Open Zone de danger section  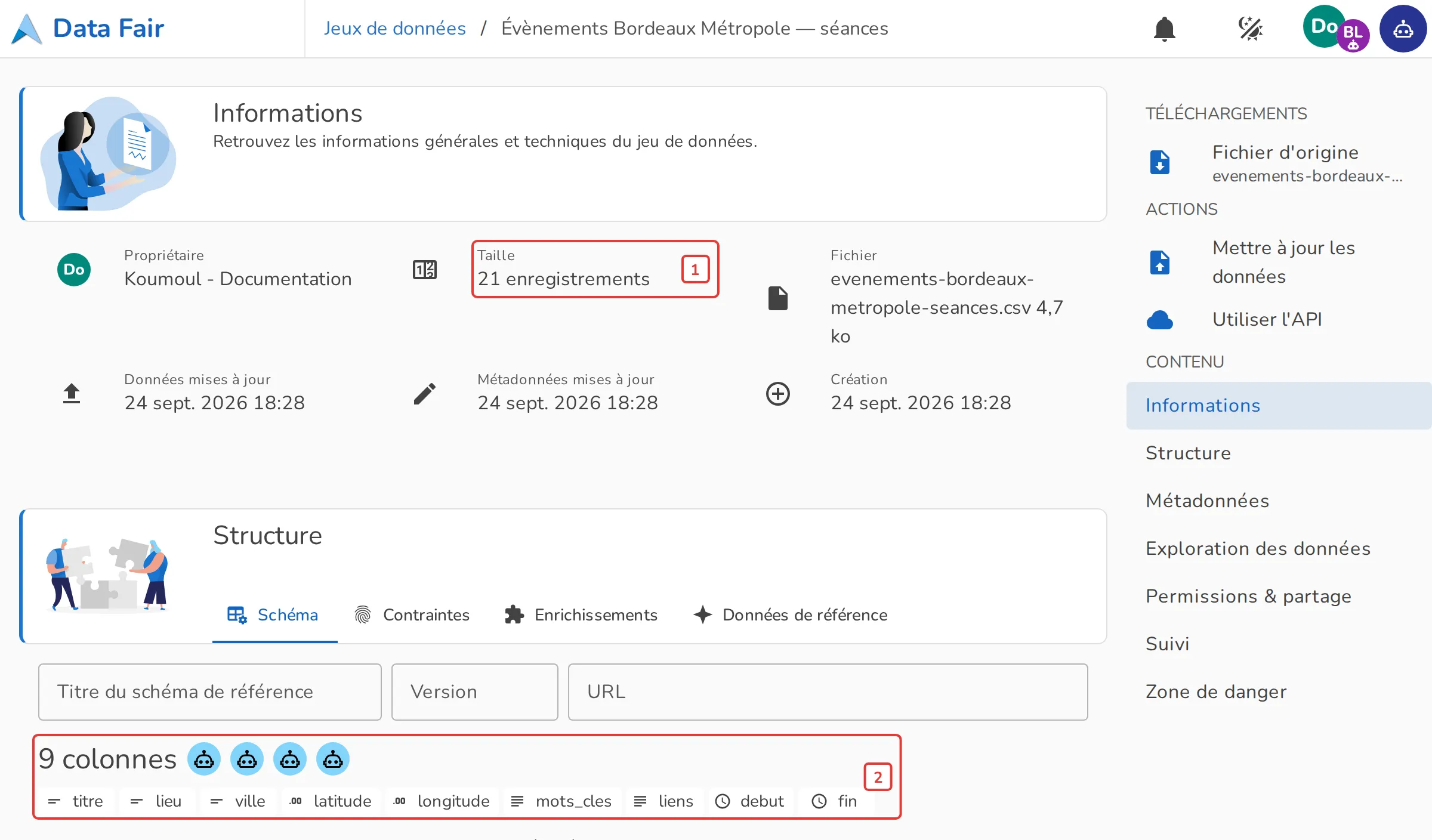point(1279,692)
